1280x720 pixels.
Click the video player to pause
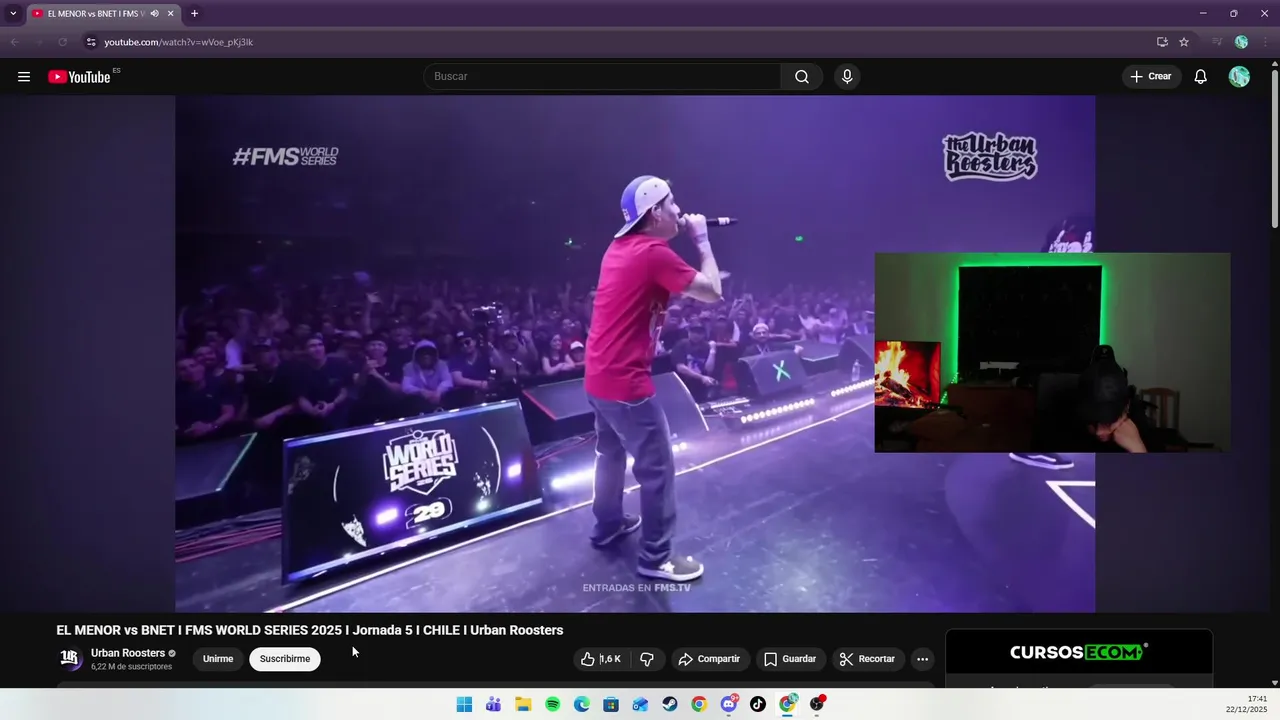635,354
